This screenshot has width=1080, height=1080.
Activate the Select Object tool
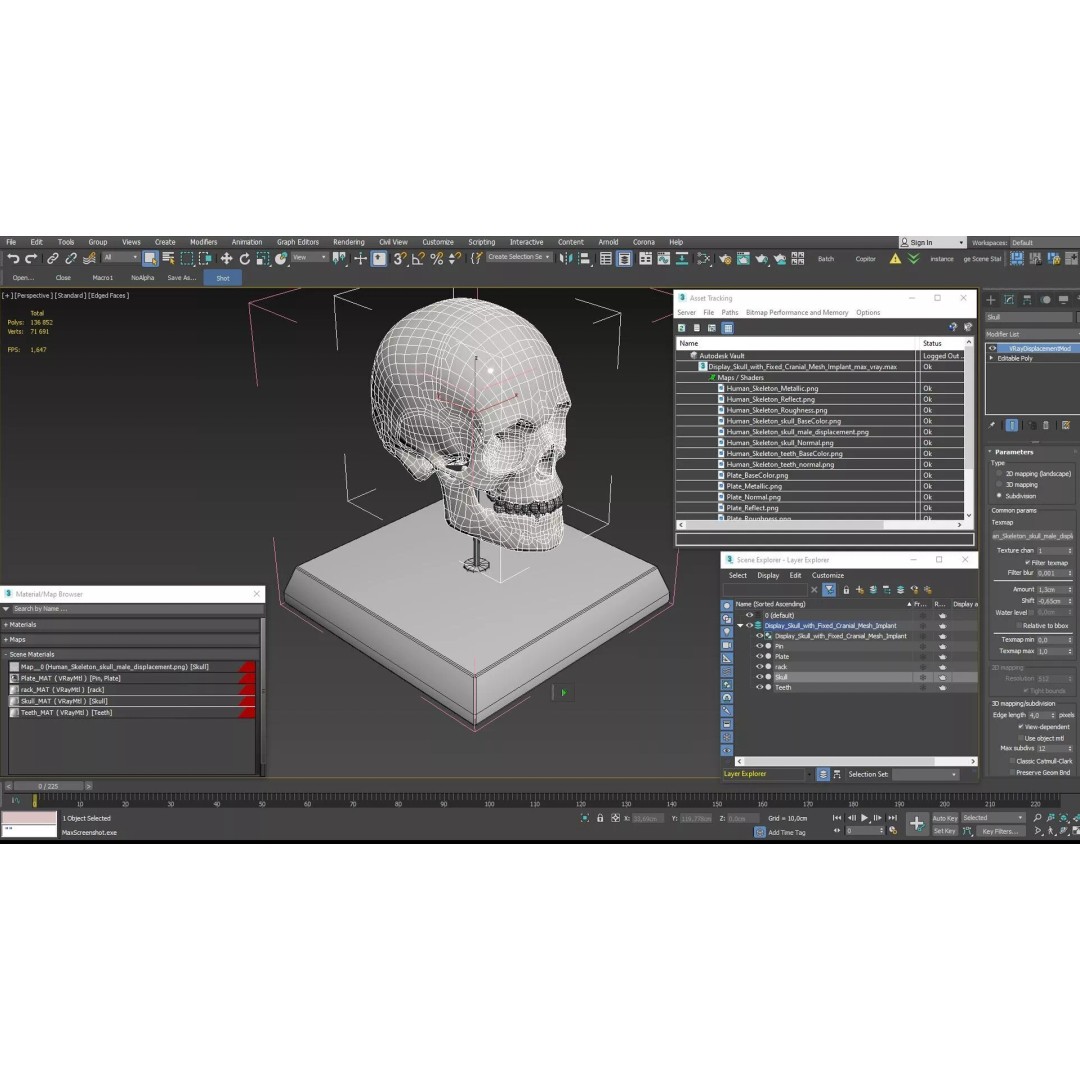[x=150, y=258]
